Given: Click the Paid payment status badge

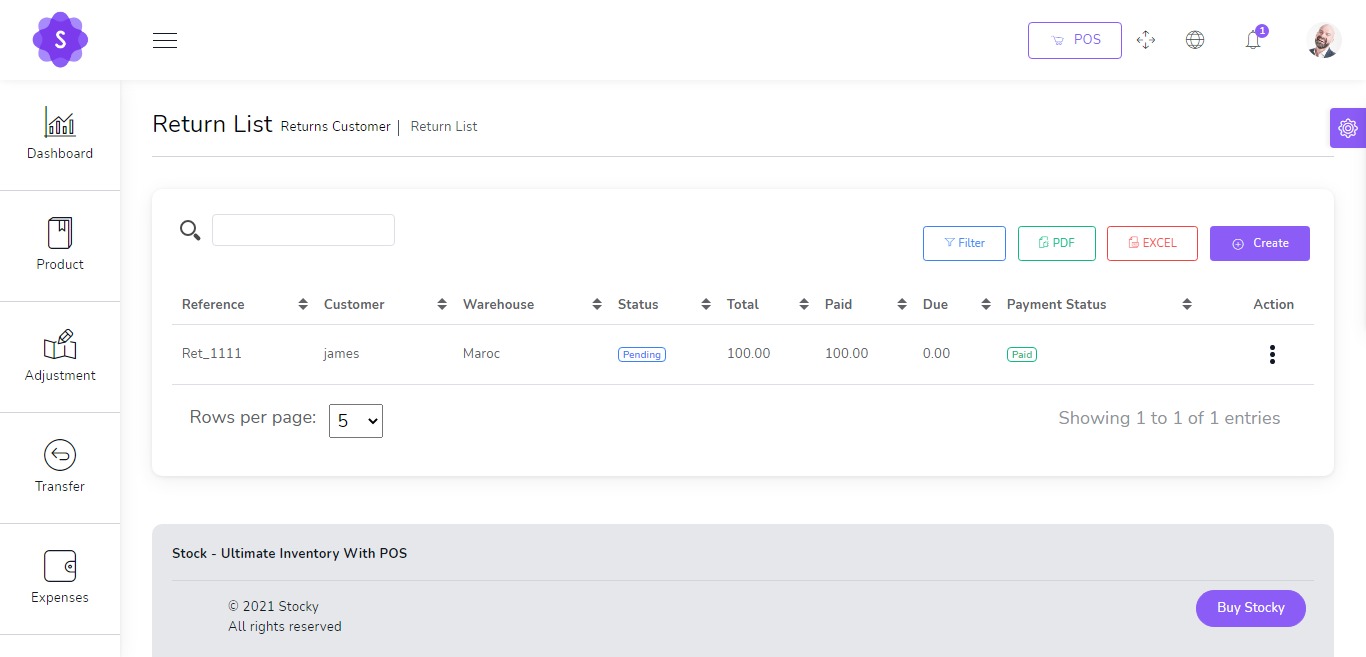Looking at the screenshot, I should (x=1022, y=354).
